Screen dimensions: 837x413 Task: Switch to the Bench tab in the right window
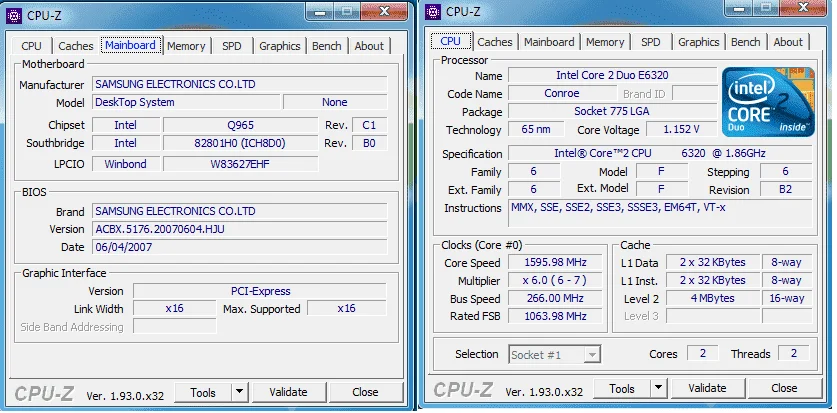746,42
